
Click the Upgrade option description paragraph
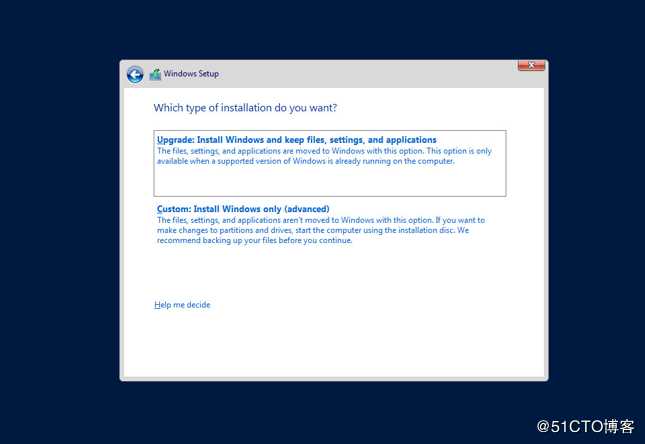point(324,156)
